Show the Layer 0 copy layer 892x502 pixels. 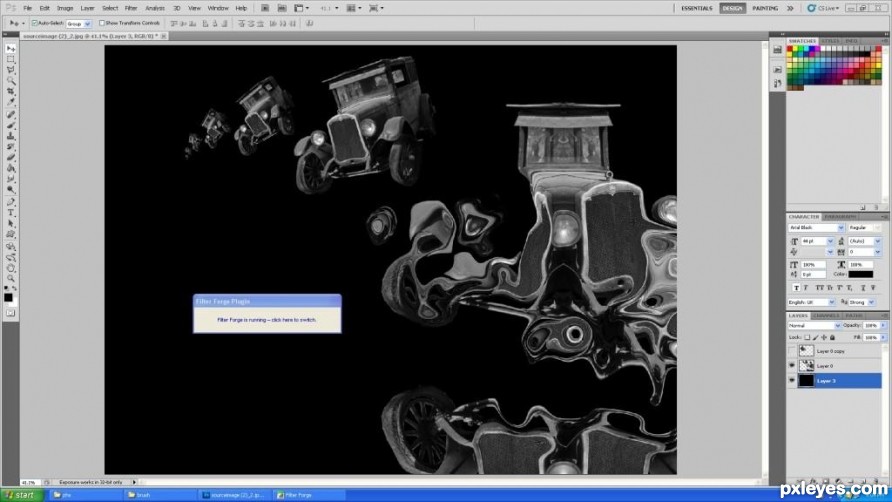[x=792, y=351]
